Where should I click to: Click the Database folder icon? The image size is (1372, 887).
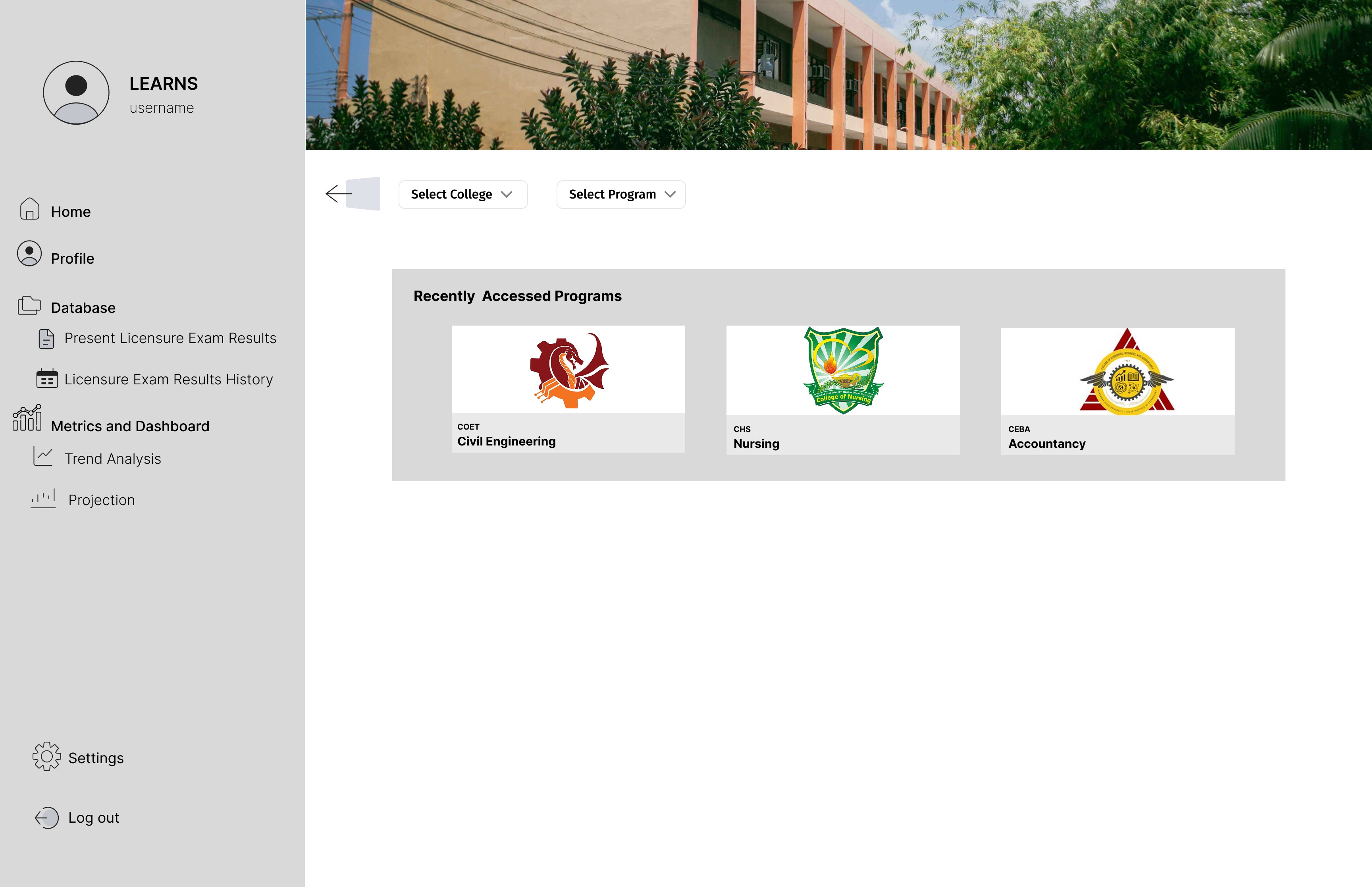[x=29, y=305]
